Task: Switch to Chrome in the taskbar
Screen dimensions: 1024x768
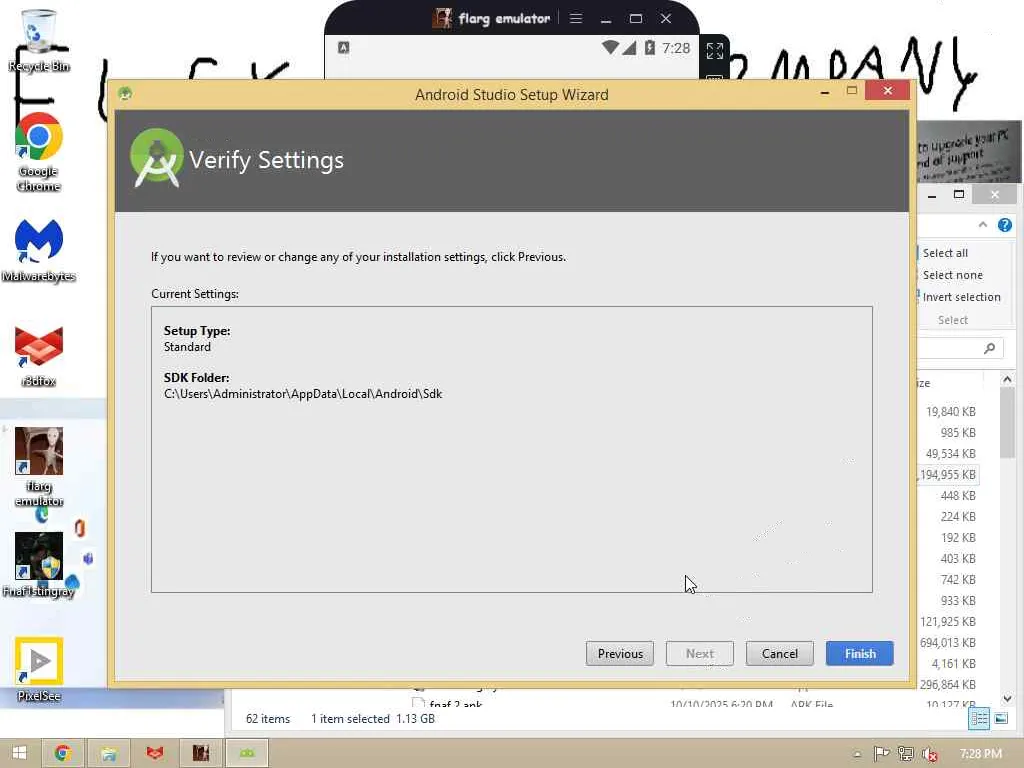Action: (x=63, y=753)
